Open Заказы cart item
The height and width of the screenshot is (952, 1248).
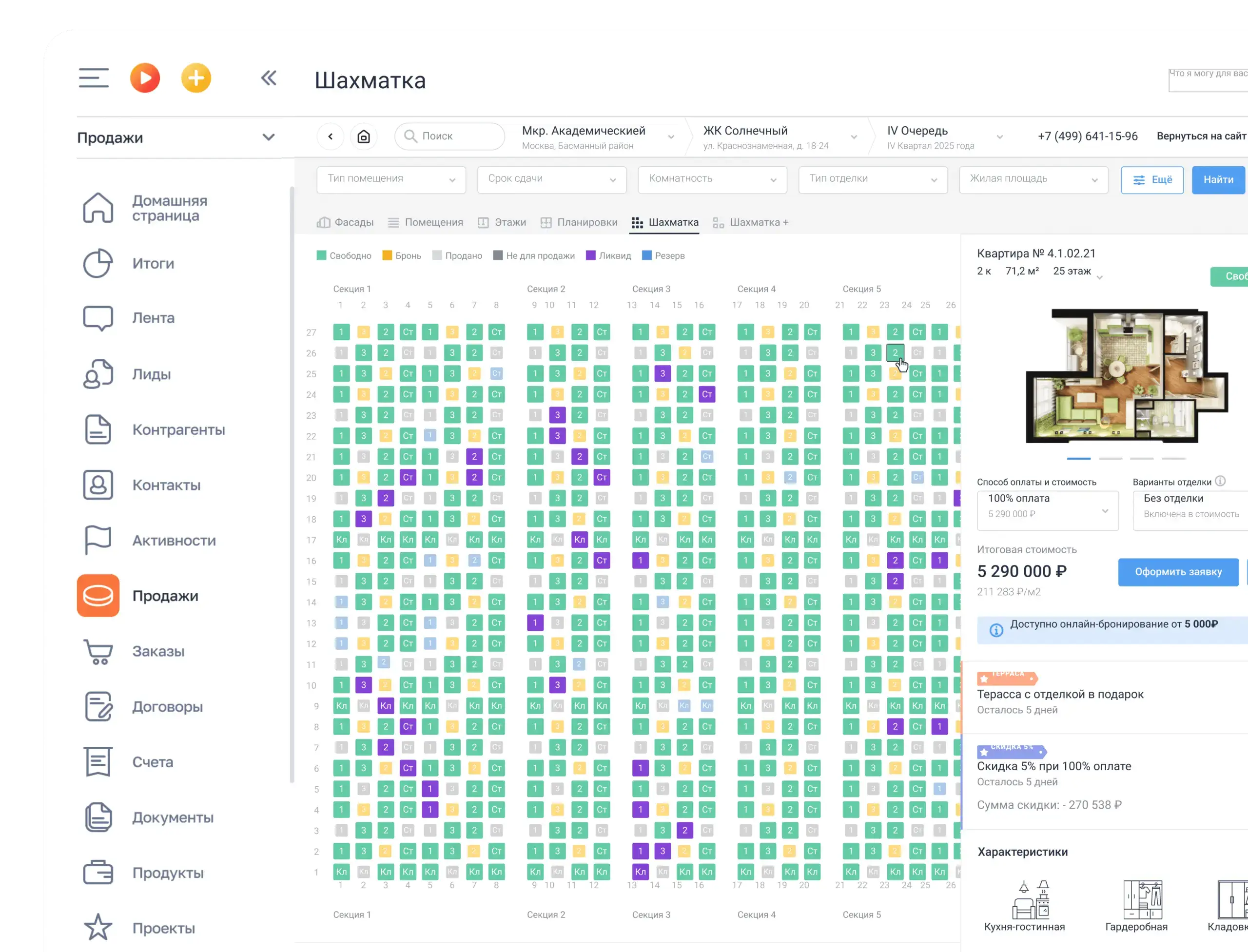tap(134, 651)
